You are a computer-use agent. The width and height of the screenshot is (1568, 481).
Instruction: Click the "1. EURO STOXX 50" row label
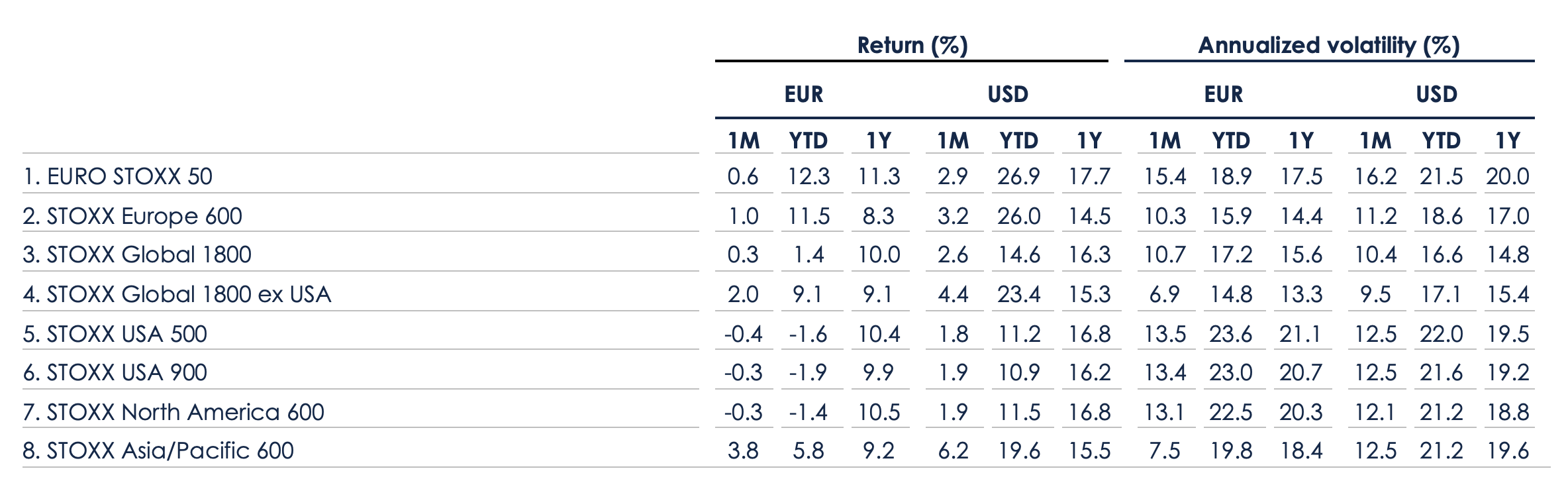pyautogui.click(x=117, y=176)
